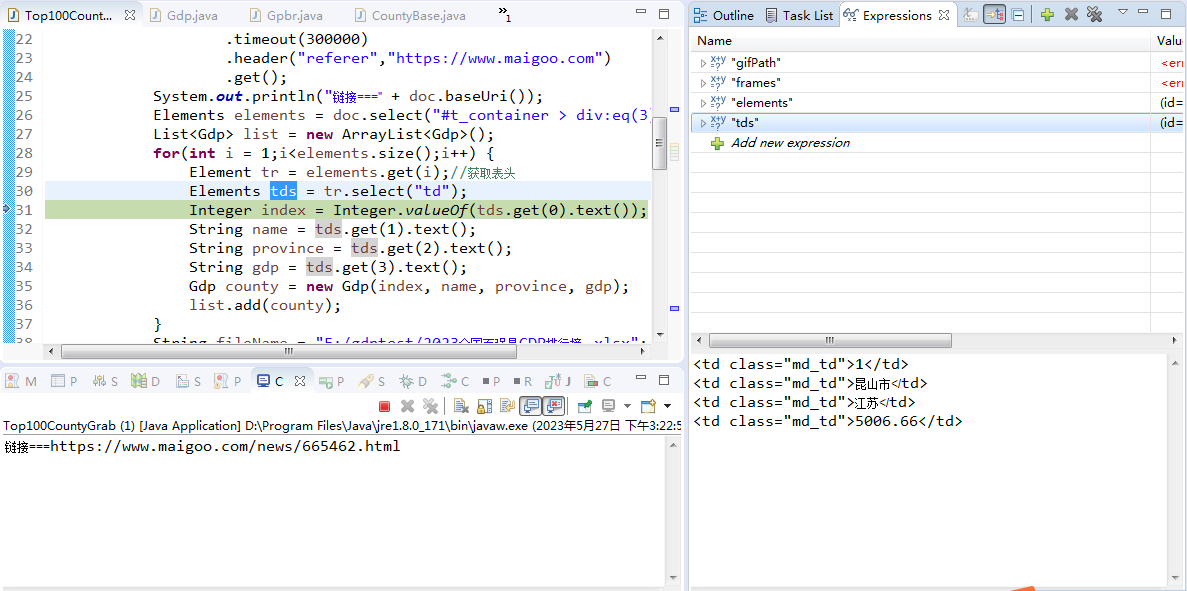Toggle Scroll Lock in Console toolbar
This screenshot has height=591, width=1187.
click(484, 406)
